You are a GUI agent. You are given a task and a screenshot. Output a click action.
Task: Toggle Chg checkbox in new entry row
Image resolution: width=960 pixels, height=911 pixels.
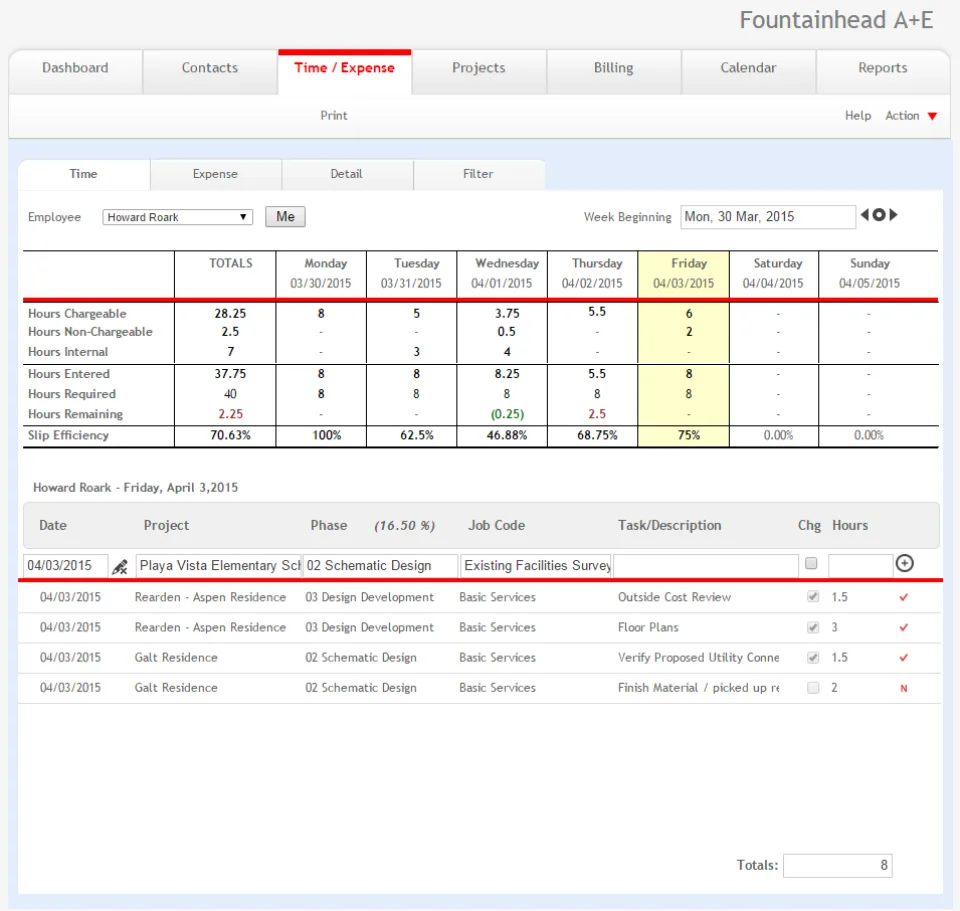point(811,563)
